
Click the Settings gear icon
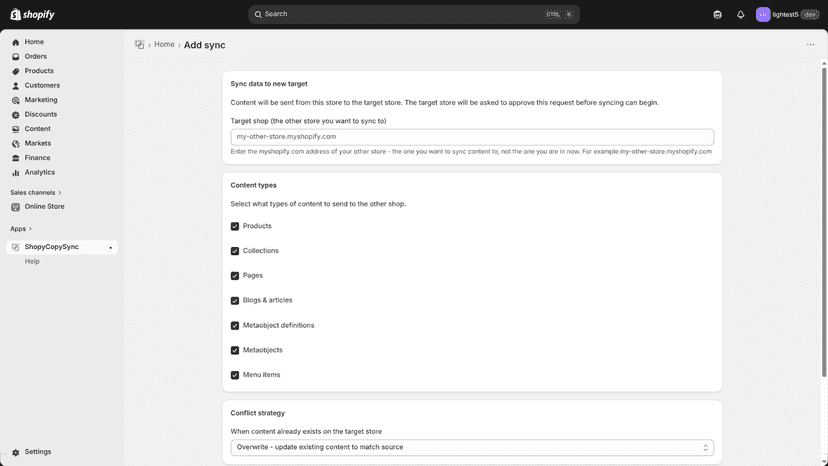tap(15, 452)
